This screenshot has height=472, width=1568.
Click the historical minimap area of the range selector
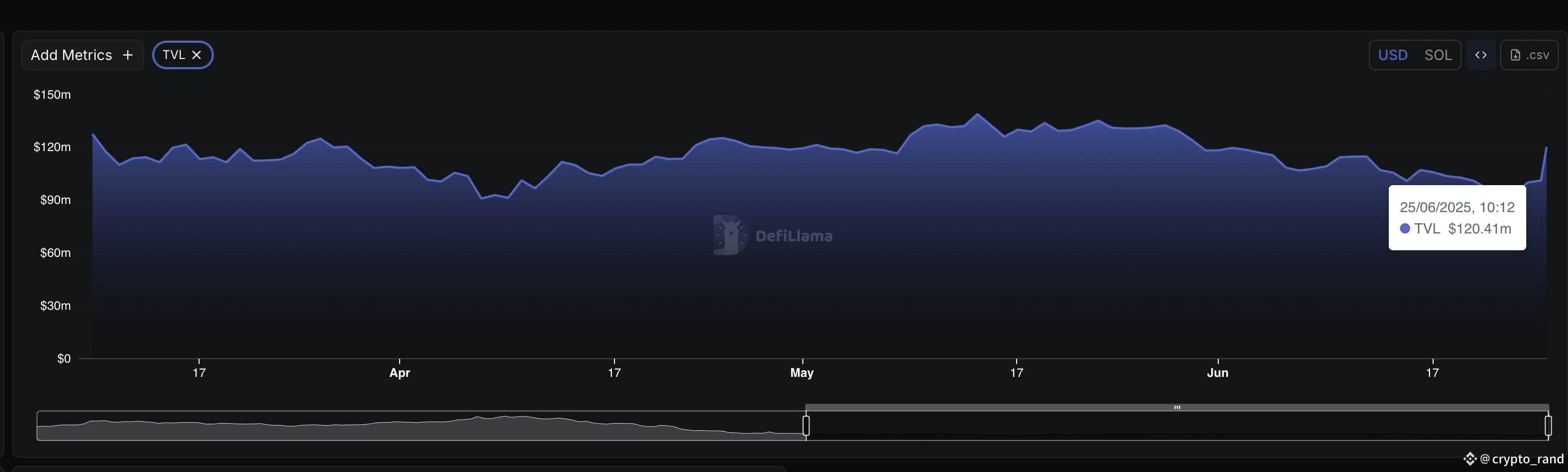click(x=421, y=426)
